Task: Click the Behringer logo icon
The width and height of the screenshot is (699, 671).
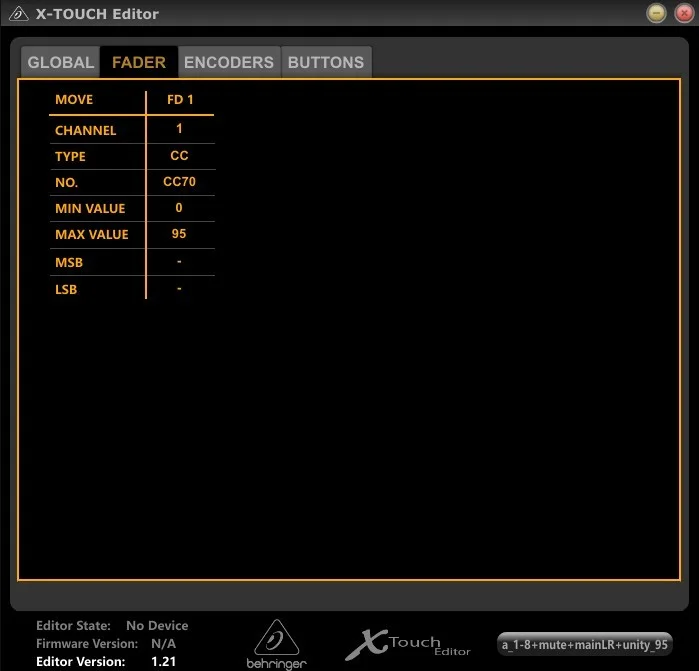Action: [276, 644]
